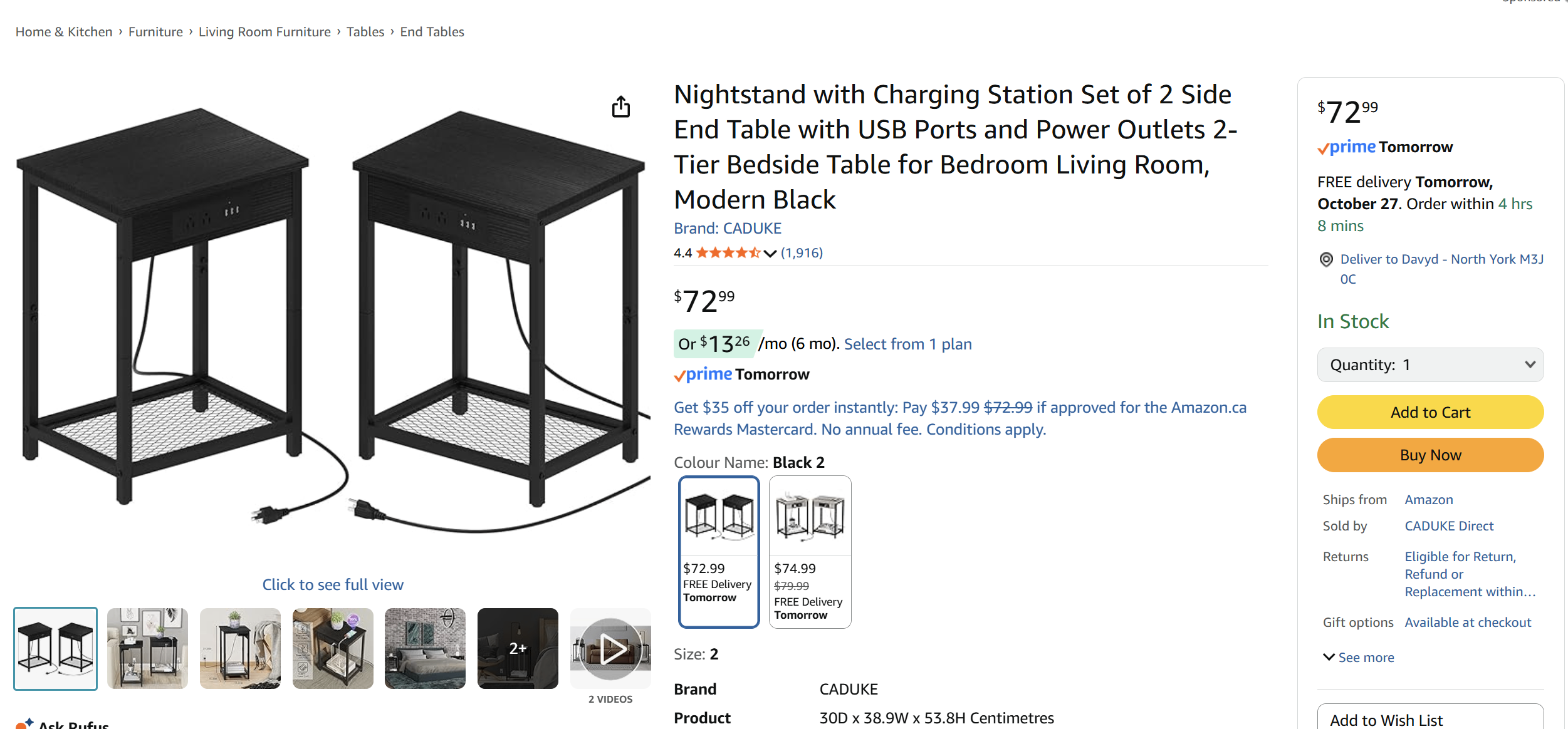Select the first product thumbnail of two nightstands
Screen dimensions: 1568x729
pos(55,649)
